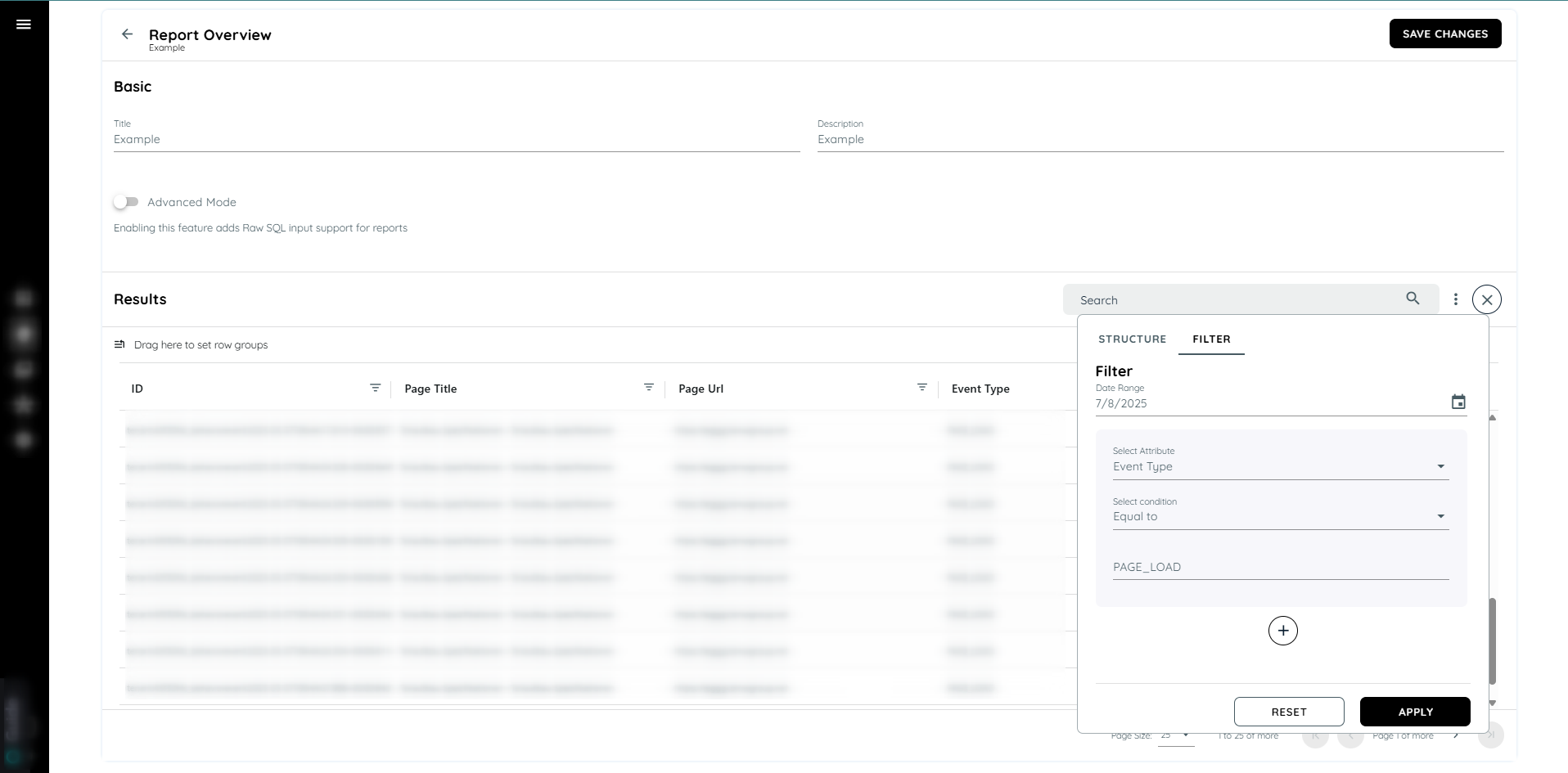1568x773 pixels.
Task: Go back using the arrow beside Report Overview
Action: tap(127, 34)
